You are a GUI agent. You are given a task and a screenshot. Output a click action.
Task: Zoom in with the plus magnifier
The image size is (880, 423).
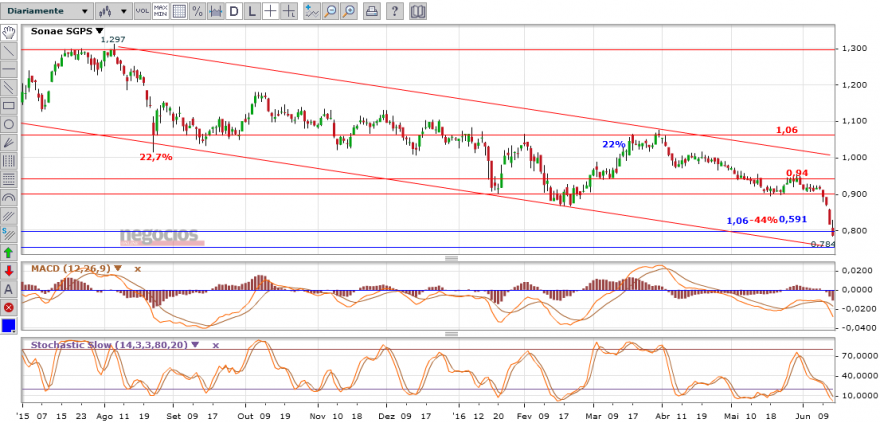349,11
